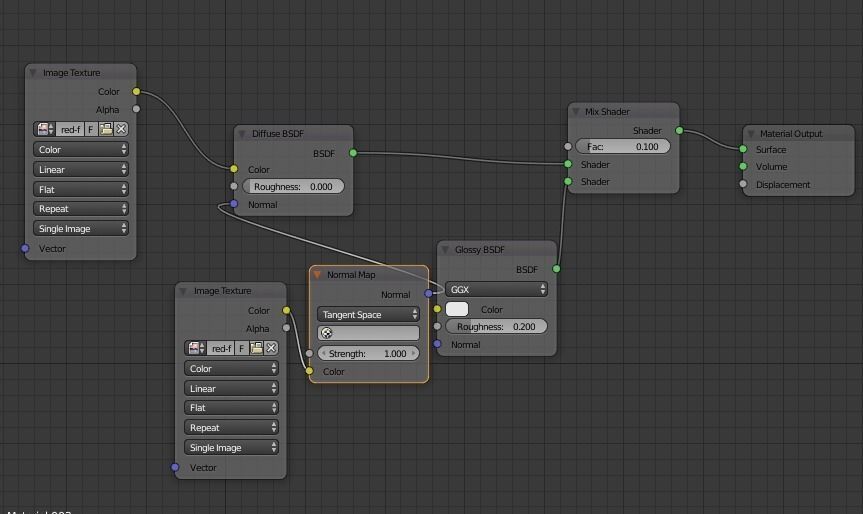The width and height of the screenshot is (863, 514).
Task: Click Alpha output socket of lower Image Texture
Action: tap(286, 328)
